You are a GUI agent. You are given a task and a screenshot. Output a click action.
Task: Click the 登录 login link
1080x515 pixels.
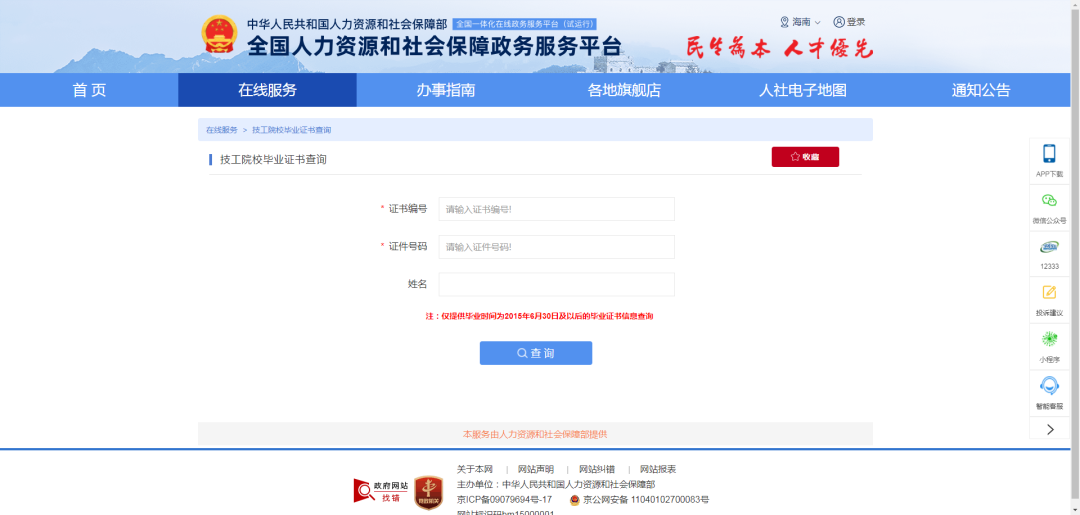[x=849, y=22]
